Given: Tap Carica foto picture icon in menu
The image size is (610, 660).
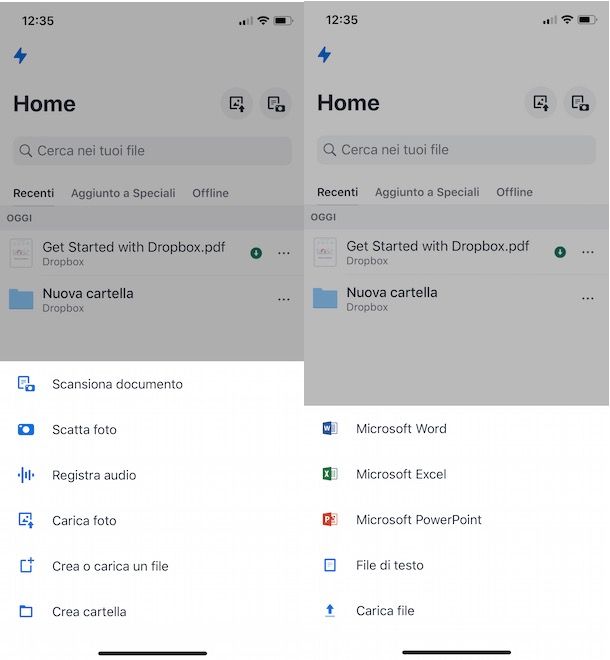Looking at the screenshot, I should pos(26,521).
